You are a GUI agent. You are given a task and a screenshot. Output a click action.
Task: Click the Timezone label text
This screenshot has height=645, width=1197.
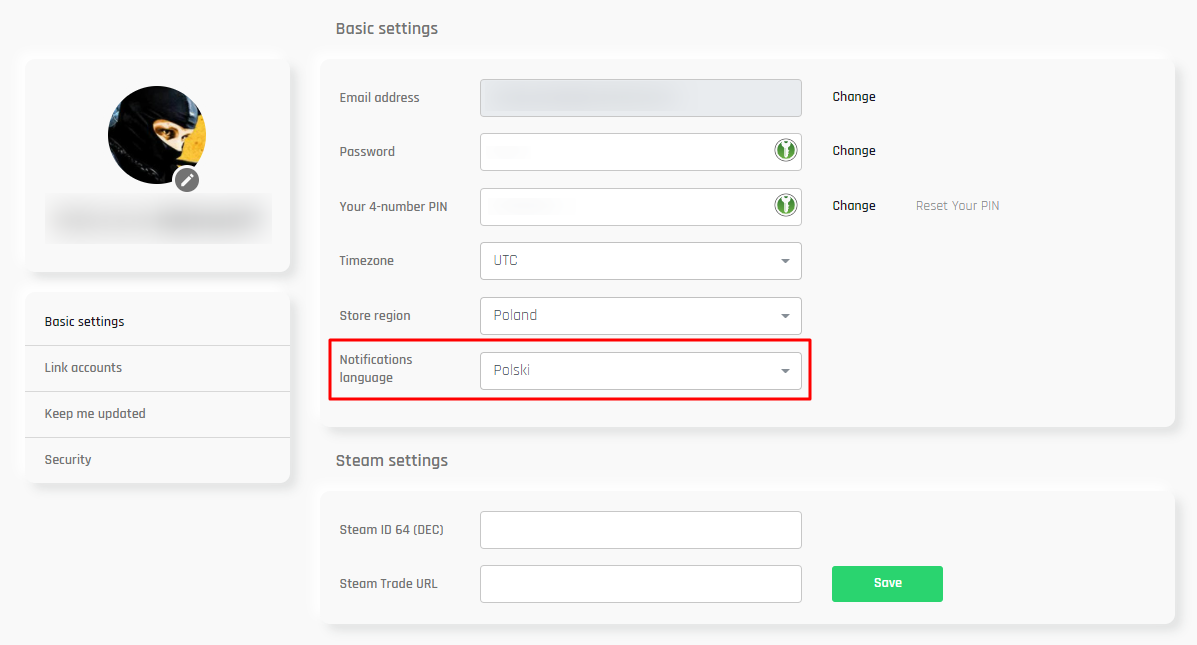[x=366, y=261]
